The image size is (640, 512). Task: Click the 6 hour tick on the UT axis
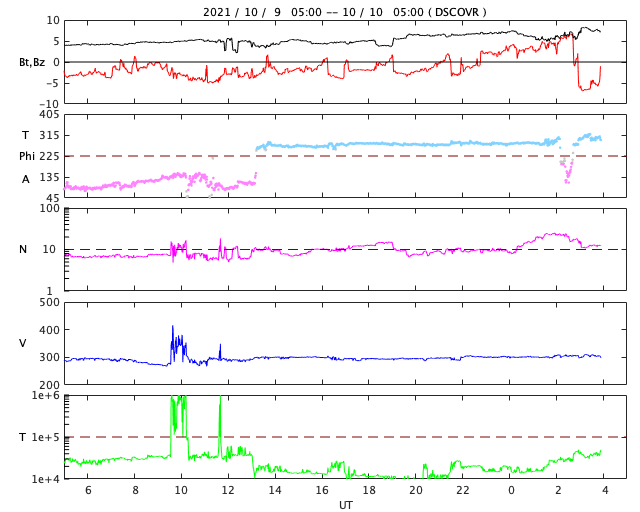click(x=88, y=490)
